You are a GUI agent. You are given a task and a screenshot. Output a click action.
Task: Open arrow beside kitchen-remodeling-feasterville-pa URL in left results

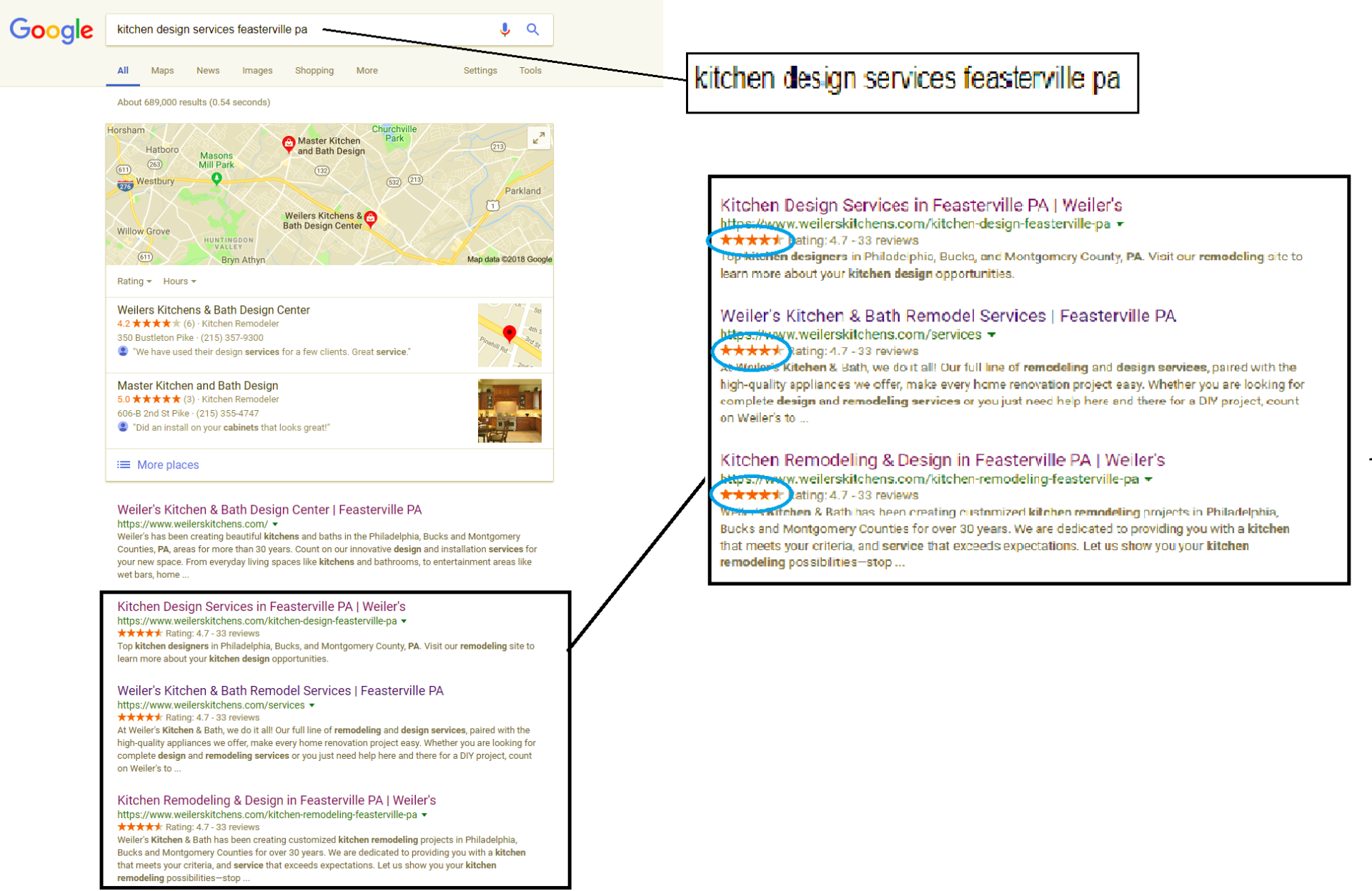[424, 815]
